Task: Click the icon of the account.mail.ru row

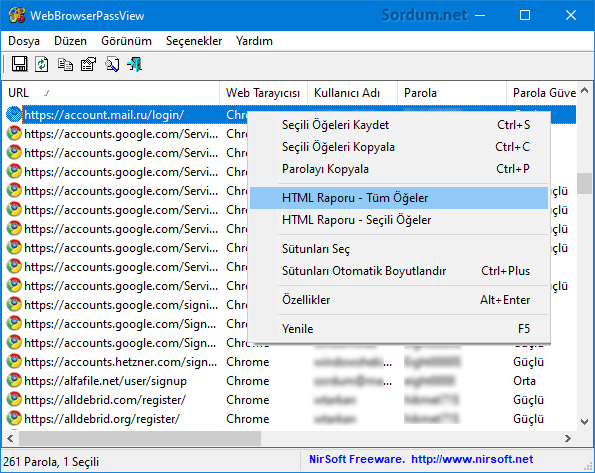Action: [14, 114]
